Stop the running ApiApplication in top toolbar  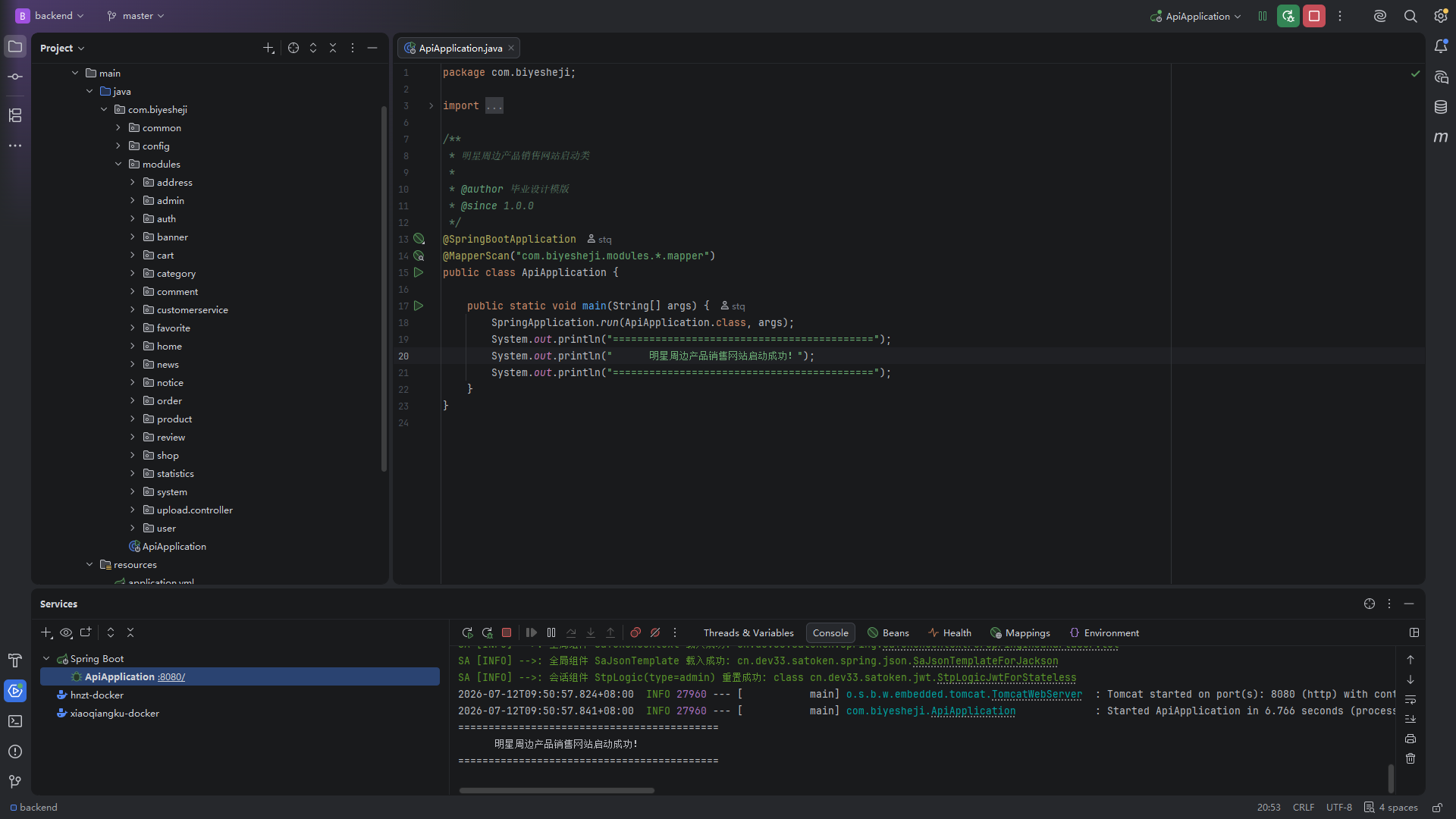coord(1314,16)
